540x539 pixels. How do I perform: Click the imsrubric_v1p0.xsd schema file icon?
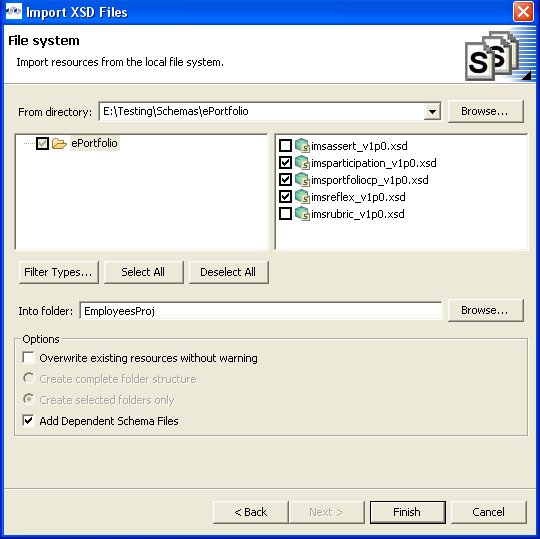pyautogui.click(x=302, y=214)
